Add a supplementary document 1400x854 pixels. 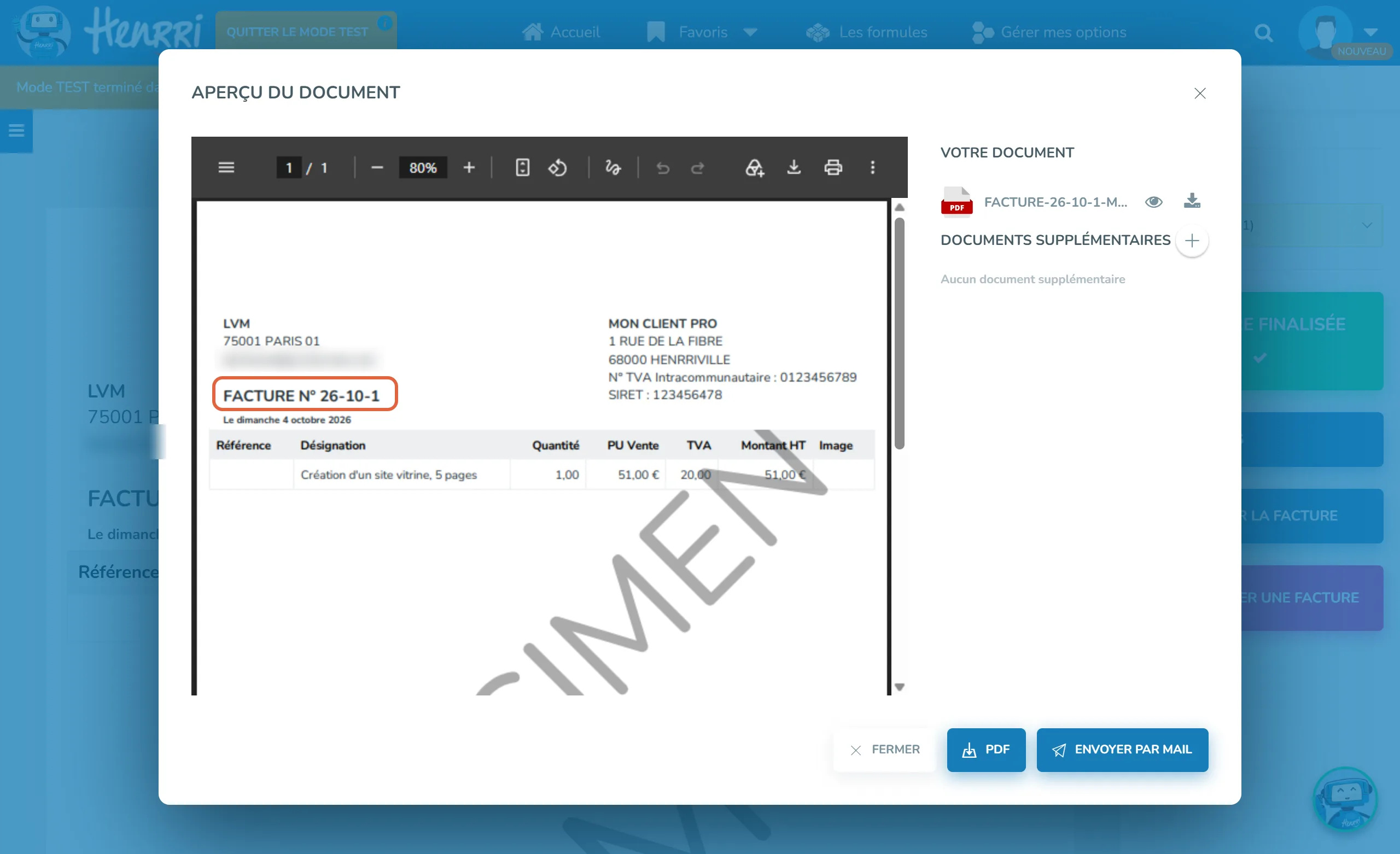[1192, 241]
